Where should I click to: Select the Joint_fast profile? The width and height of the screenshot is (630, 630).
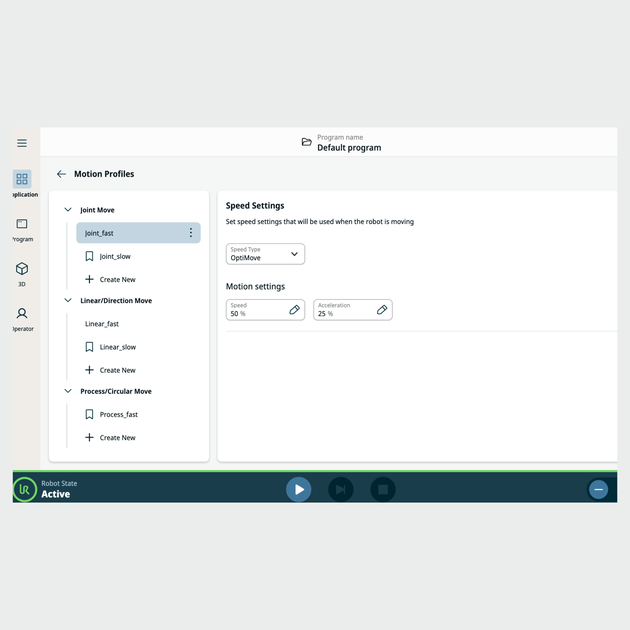(138, 233)
